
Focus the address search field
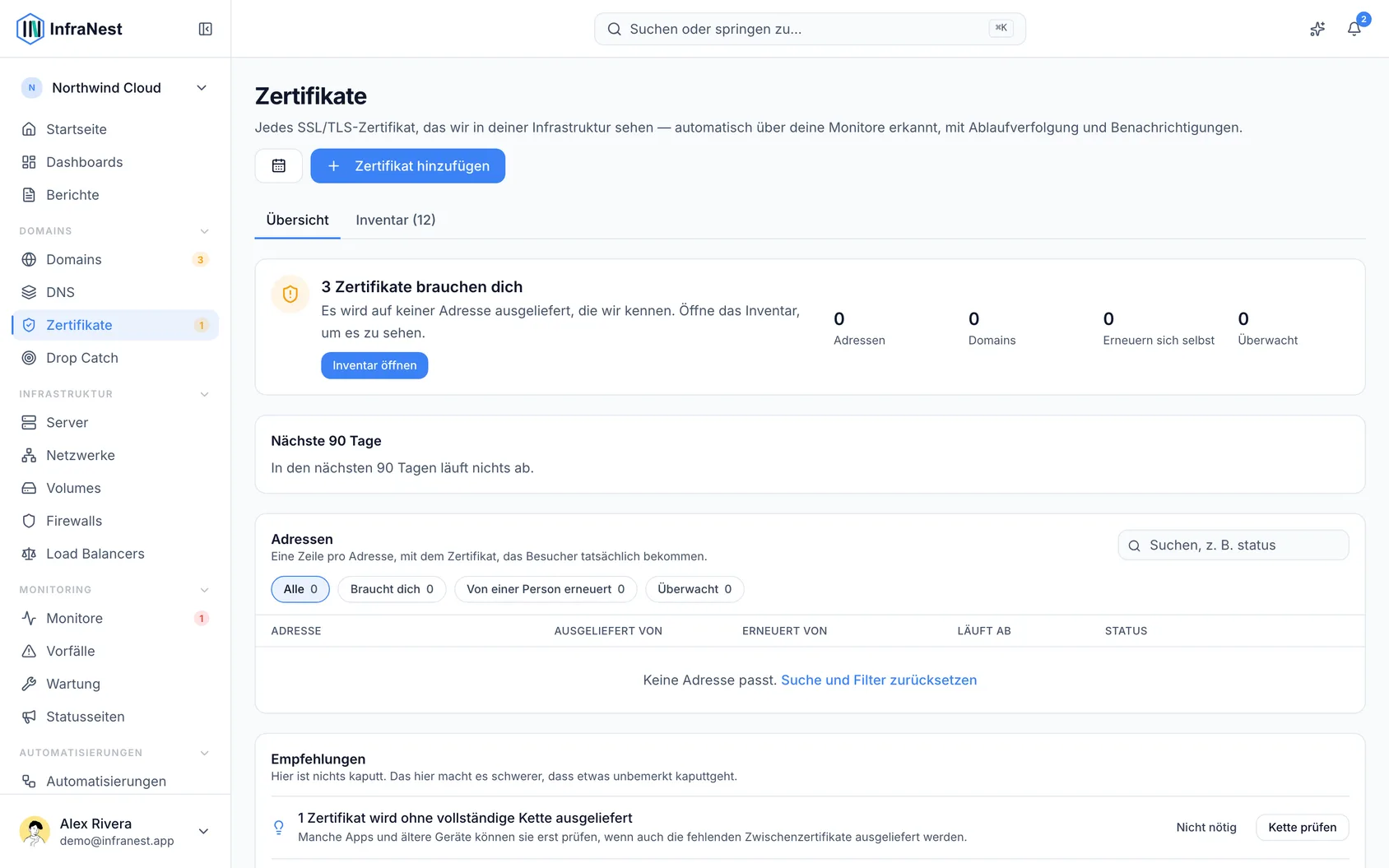[1233, 545]
